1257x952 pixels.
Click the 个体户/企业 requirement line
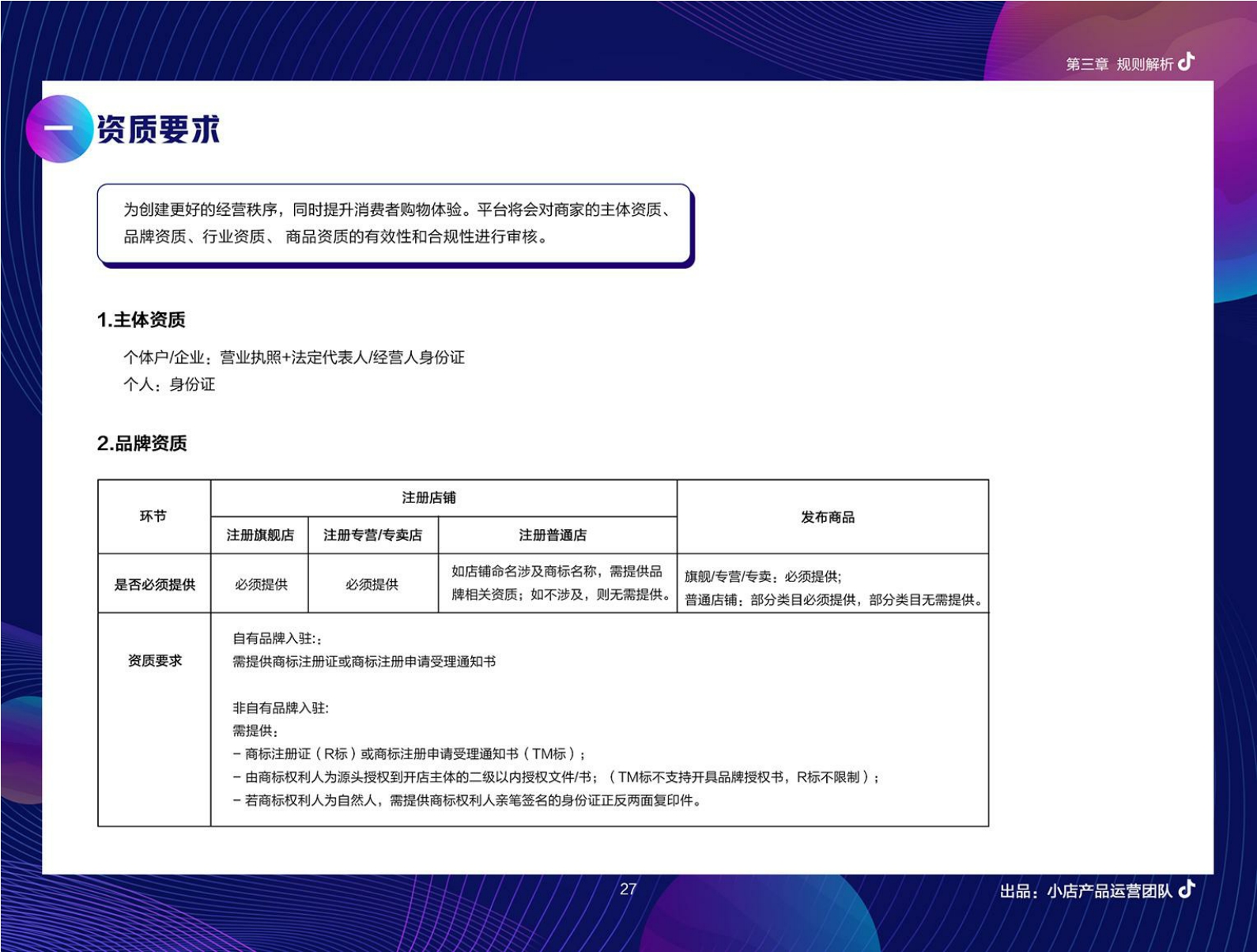pyautogui.click(x=293, y=357)
